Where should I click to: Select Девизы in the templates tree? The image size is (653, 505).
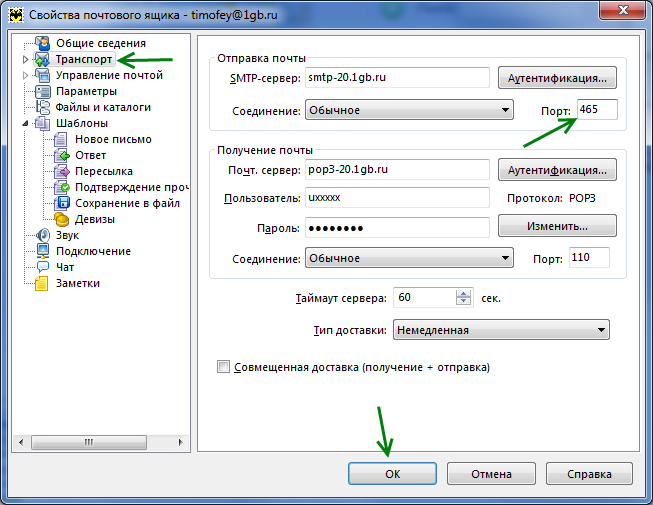[94, 219]
